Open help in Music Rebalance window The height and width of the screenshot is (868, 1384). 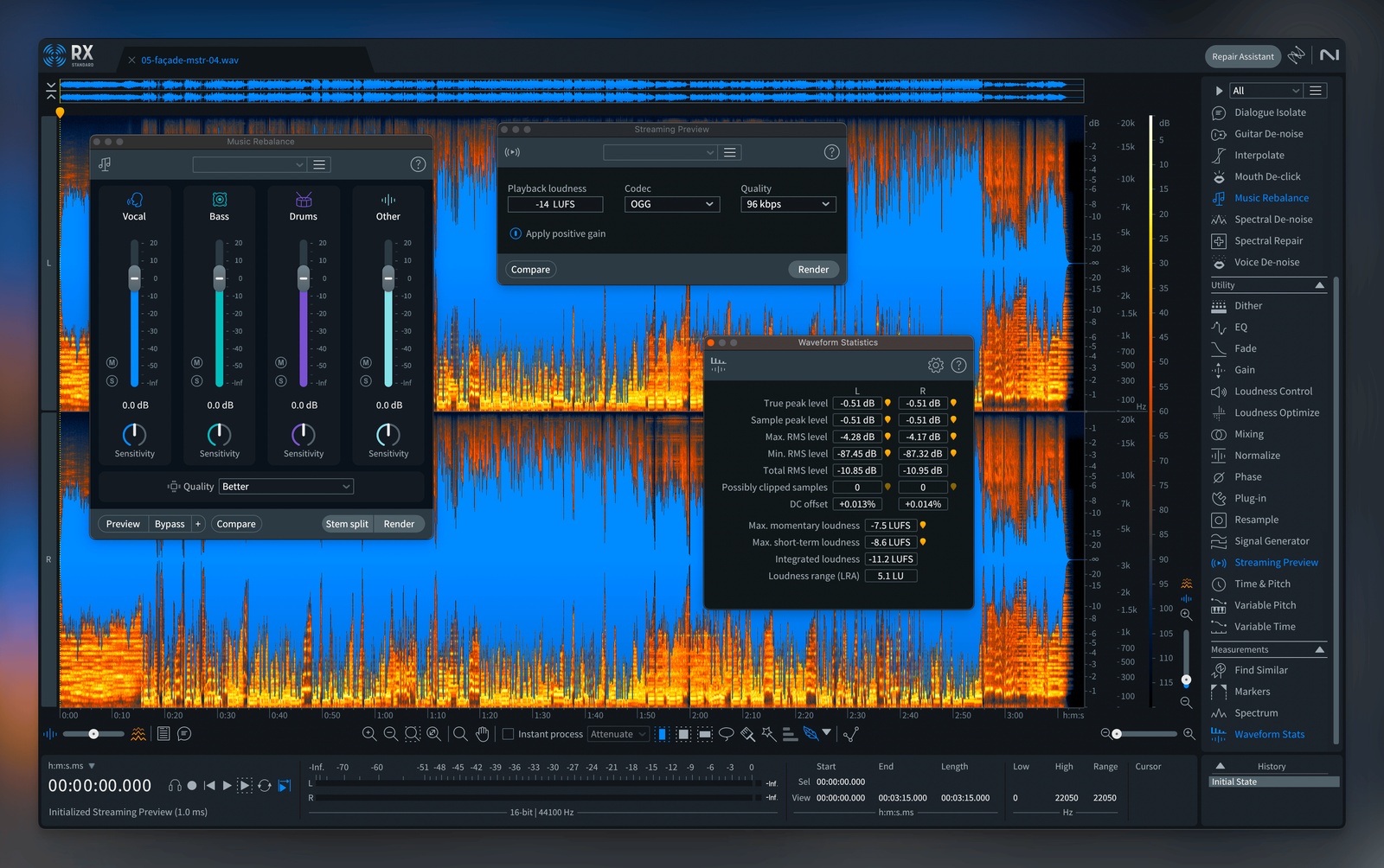[418, 164]
